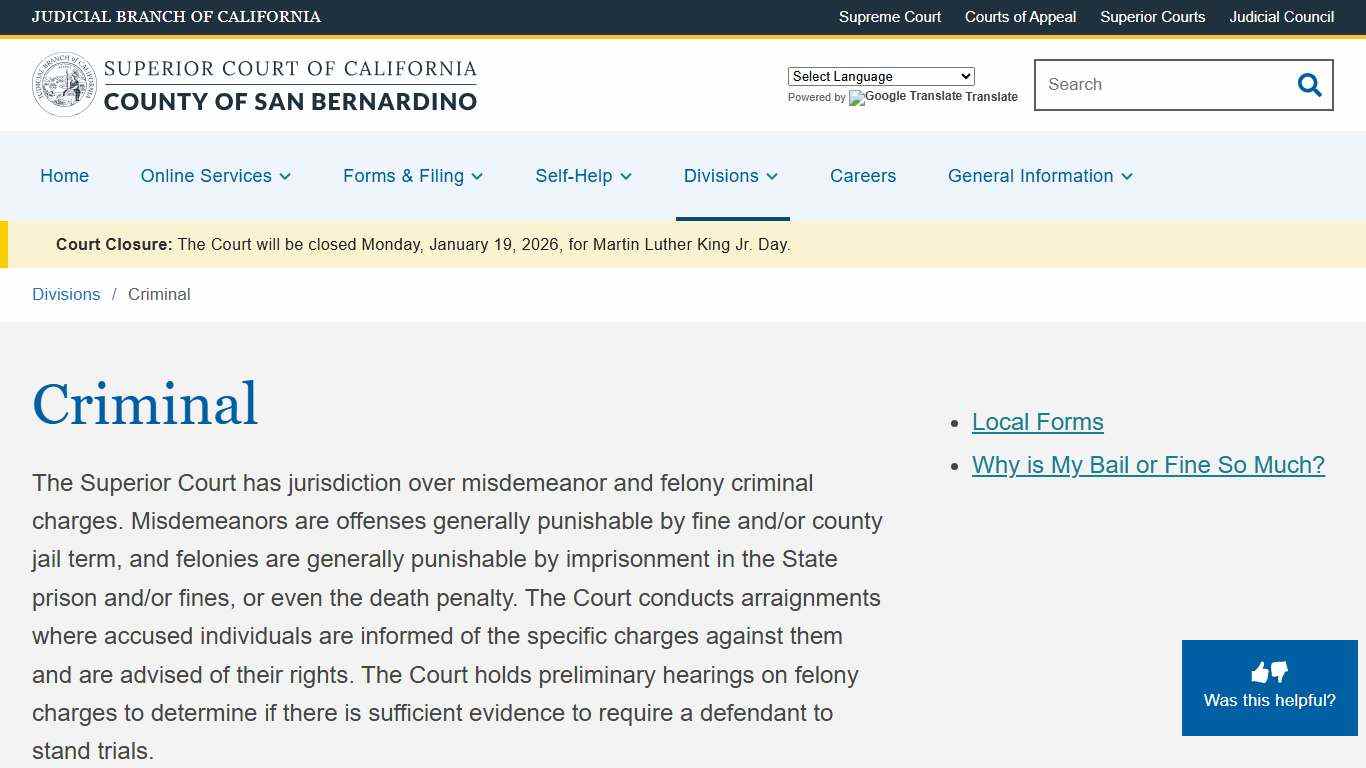Screen dimensions: 1366x768
Task: Expand the General Information menu
Action: [x=1039, y=176]
